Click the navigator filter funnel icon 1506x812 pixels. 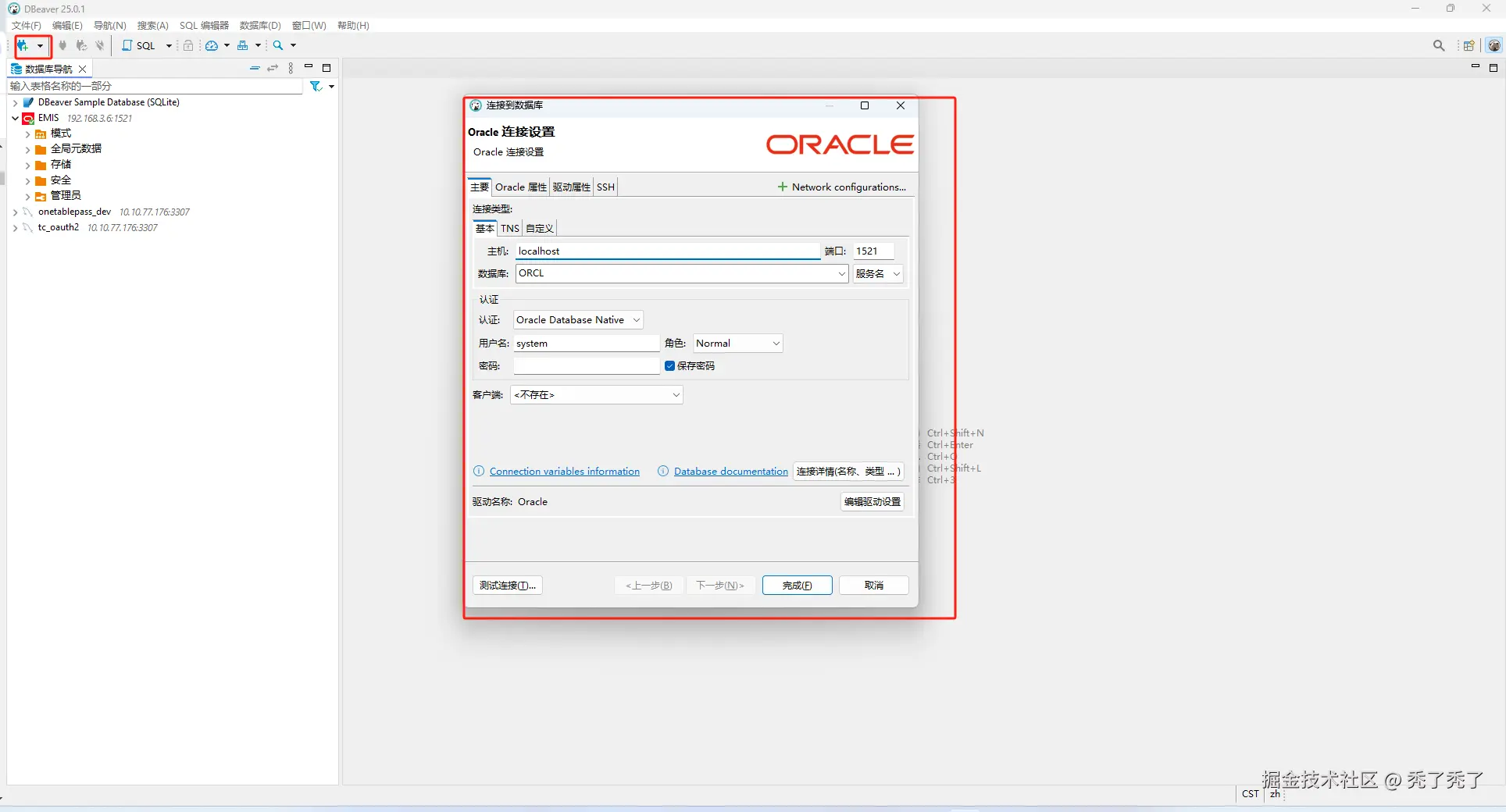316,87
